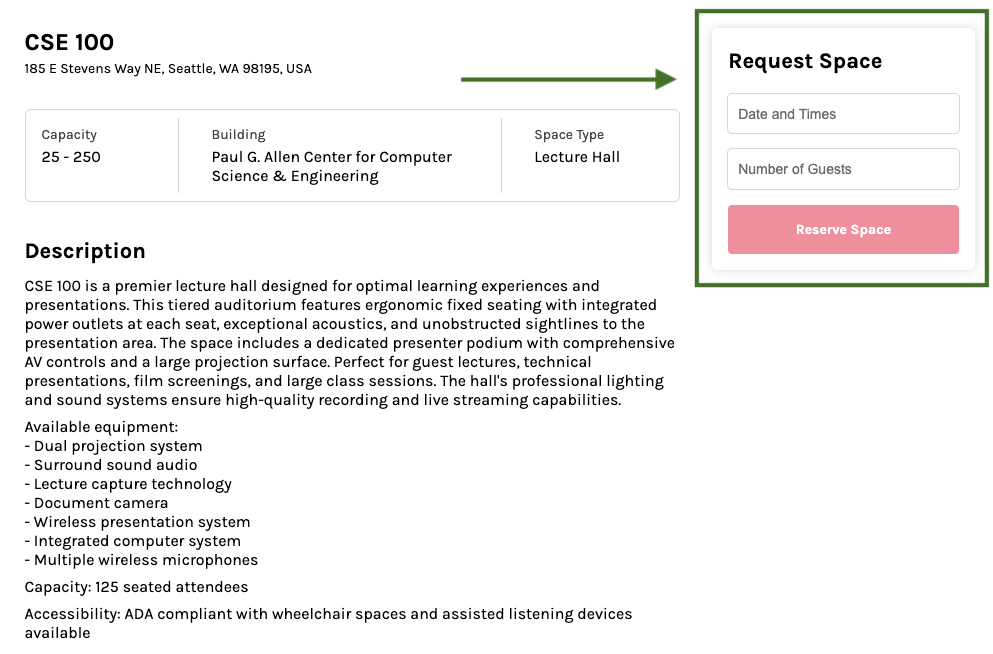Click the Surround sound audio equipment entry
Screen dimensions: 993x654
coord(110,464)
